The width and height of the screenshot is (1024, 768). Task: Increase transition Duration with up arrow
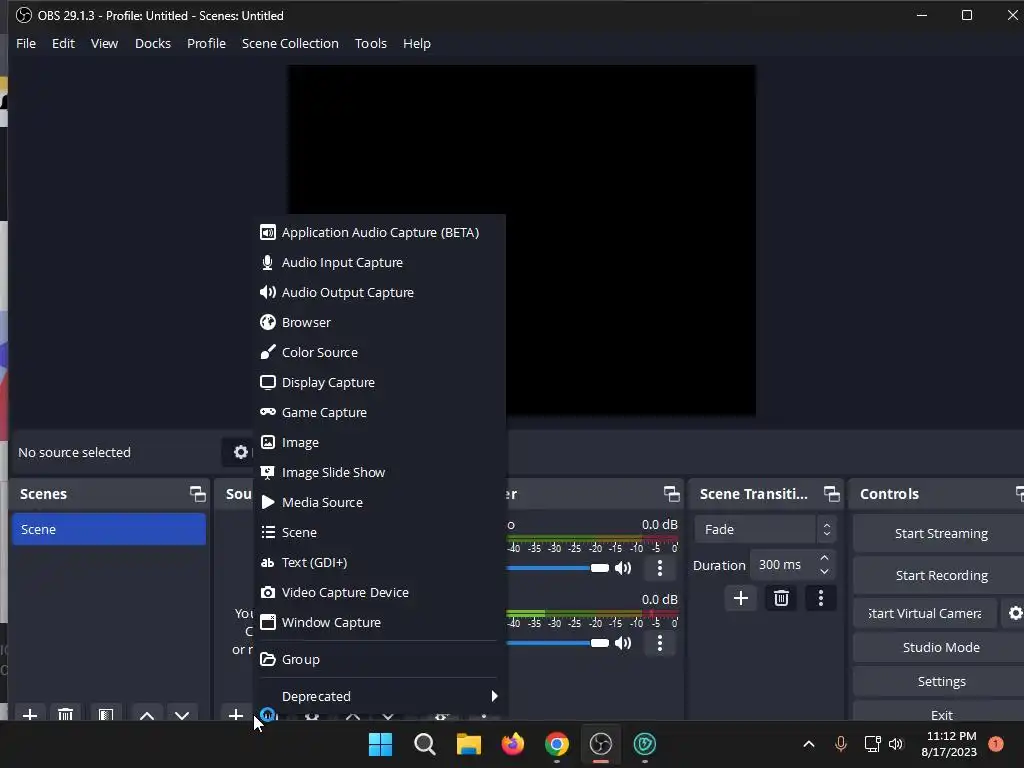click(x=824, y=558)
